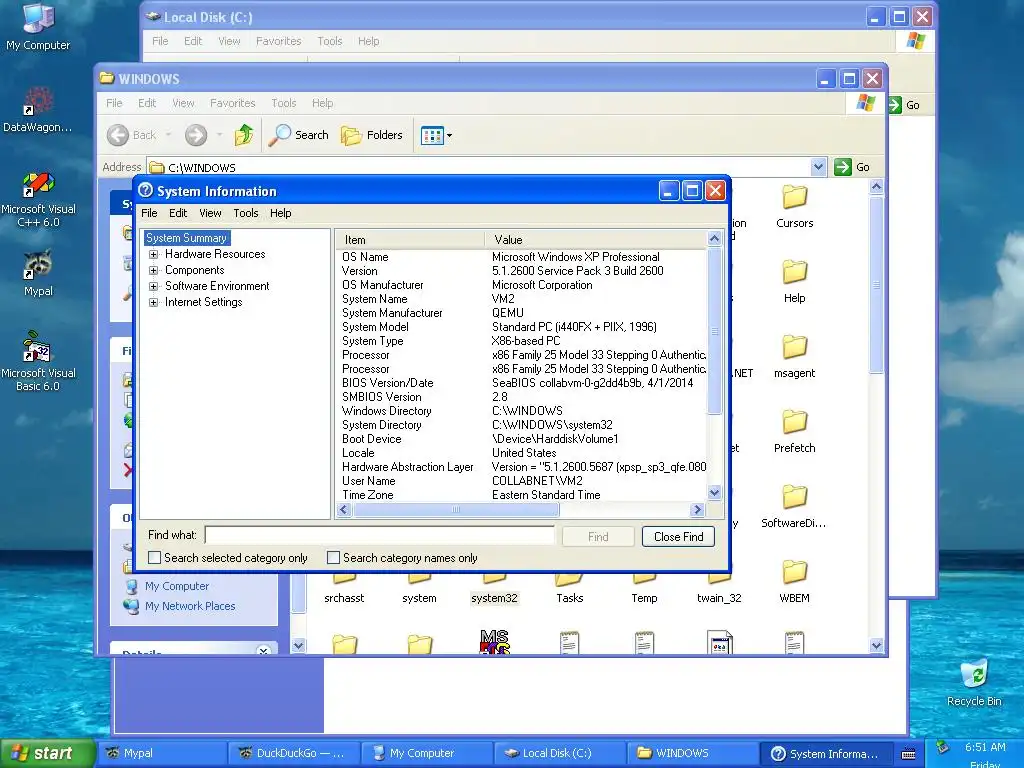Select the BIOS Version/Date row
Screen dimensions: 1024x768
[521, 383]
